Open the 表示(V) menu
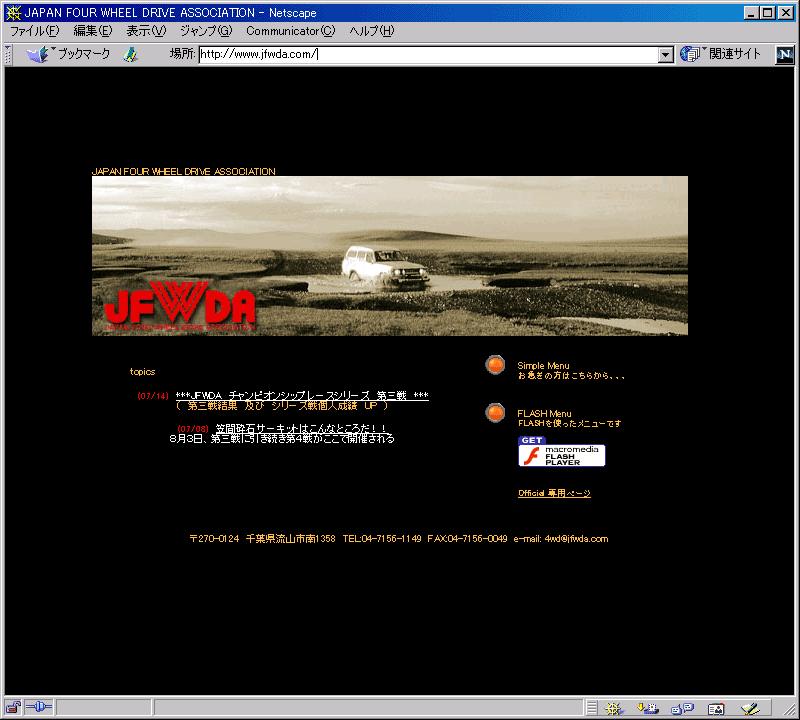The image size is (800, 720). (x=146, y=31)
